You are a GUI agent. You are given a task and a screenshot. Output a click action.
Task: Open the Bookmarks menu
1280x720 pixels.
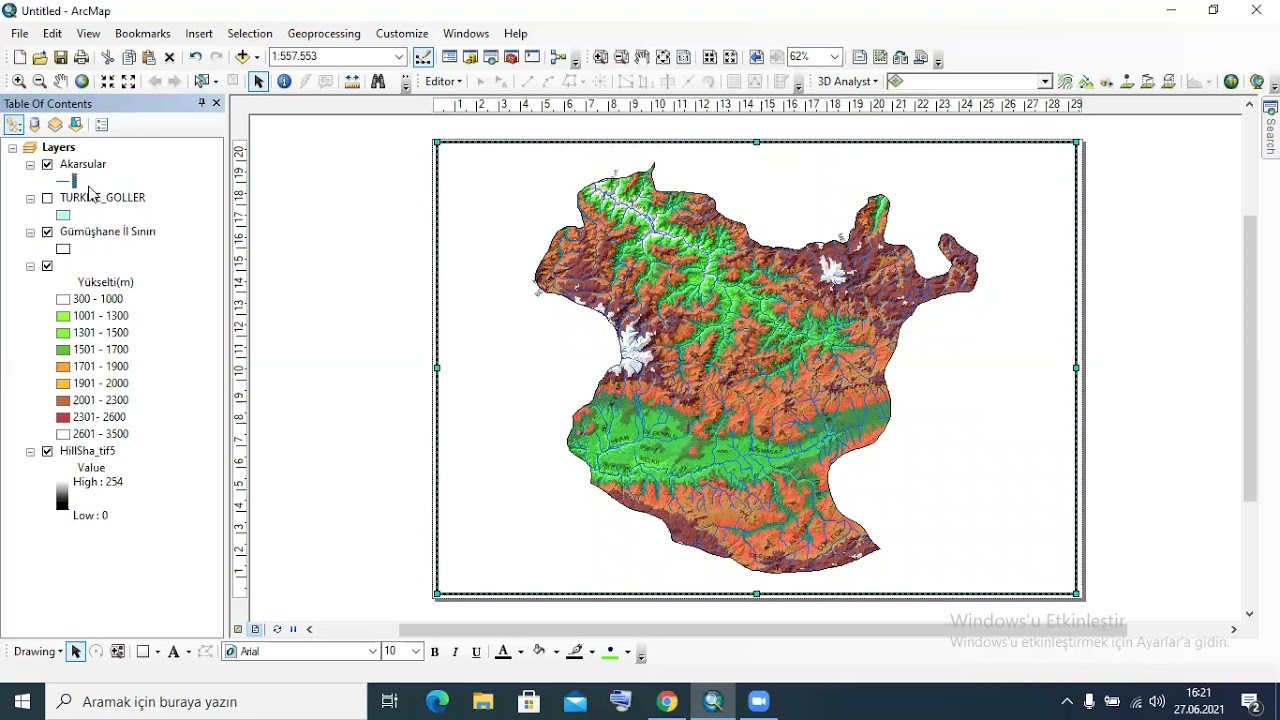(142, 34)
